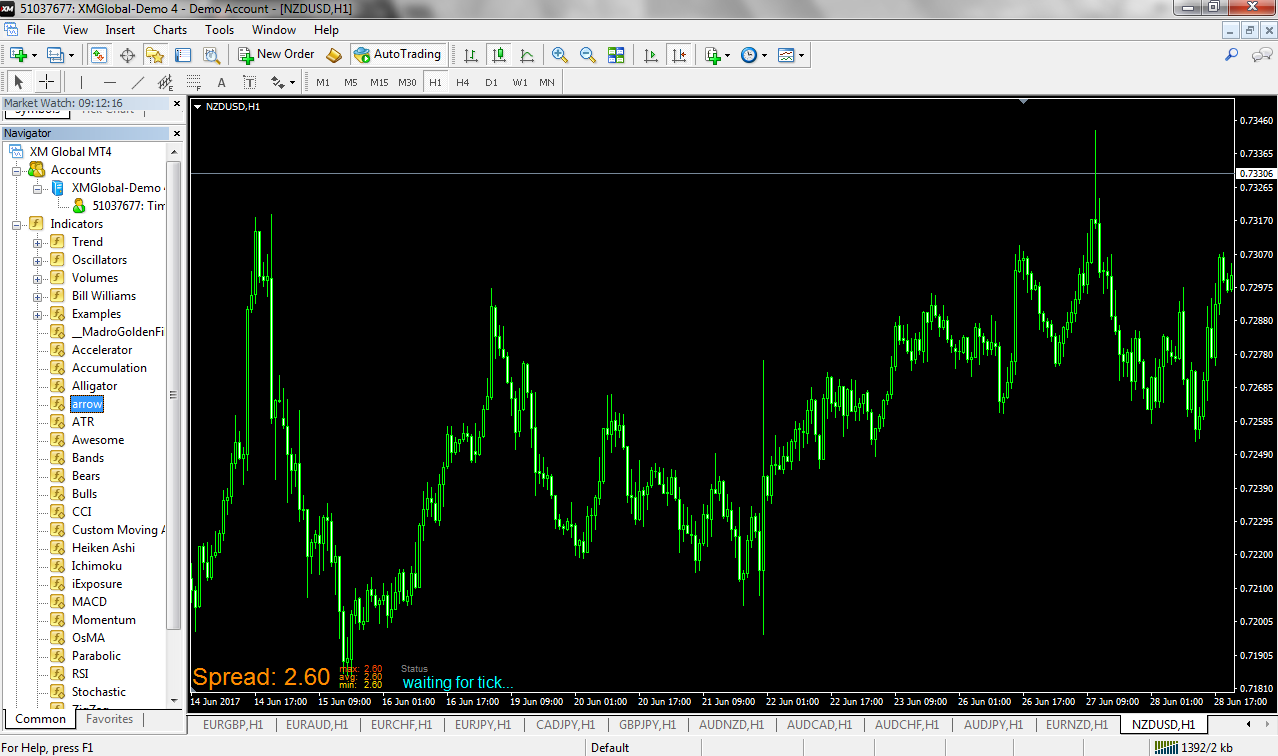Viewport: 1278px width, 756px height.
Task: Collapse the Indicators tree node
Action: [17, 224]
